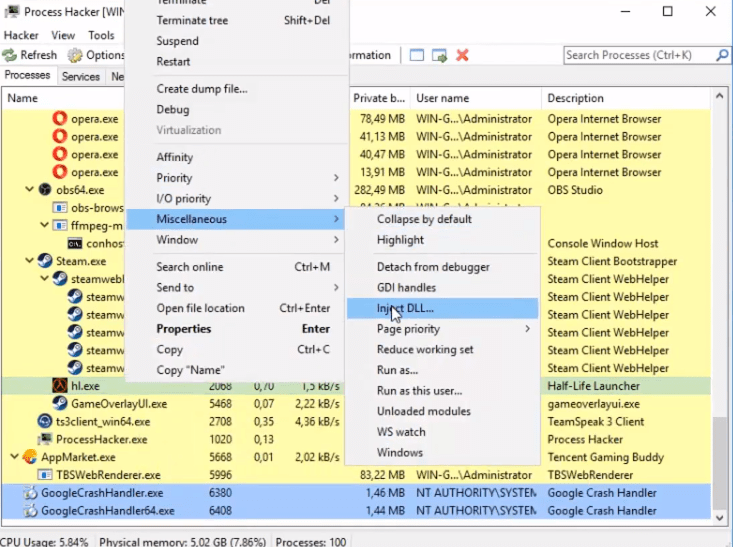
Task: Choose Copy "Name" entry
Action: coord(237,370)
